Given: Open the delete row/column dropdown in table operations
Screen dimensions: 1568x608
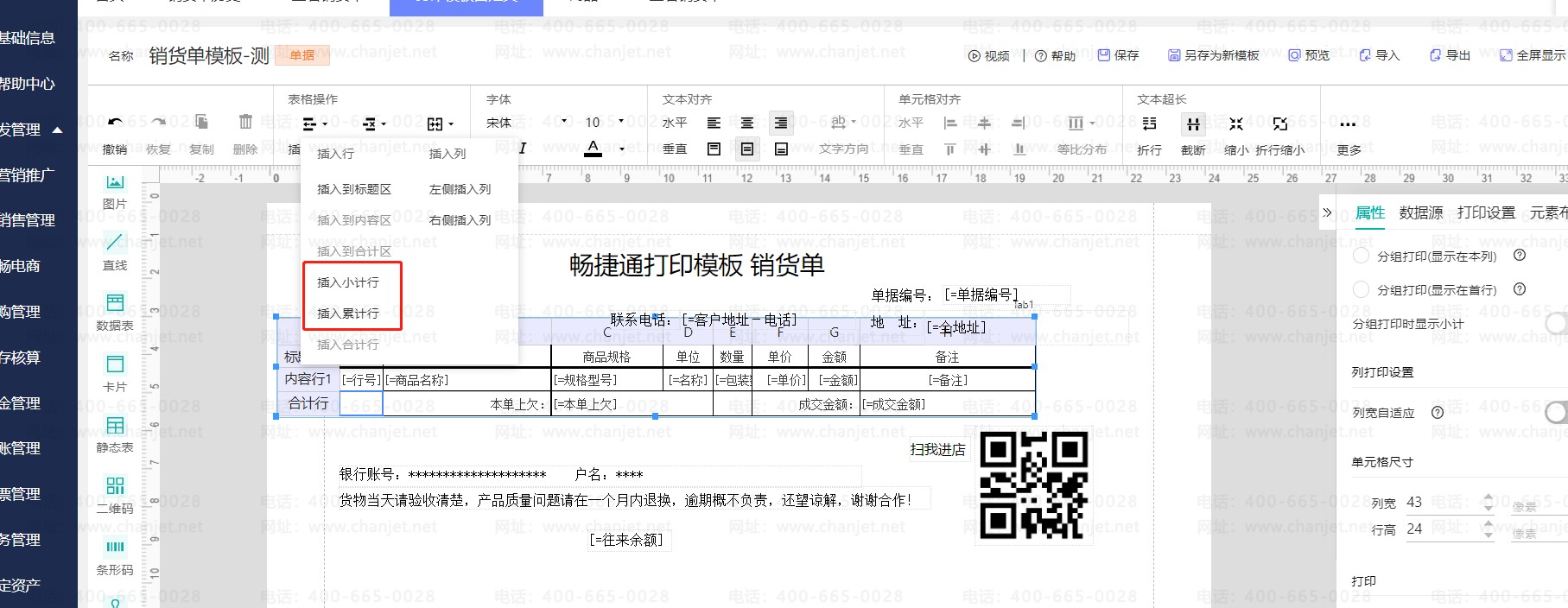Looking at the screenshot, I should coord(375,123).
